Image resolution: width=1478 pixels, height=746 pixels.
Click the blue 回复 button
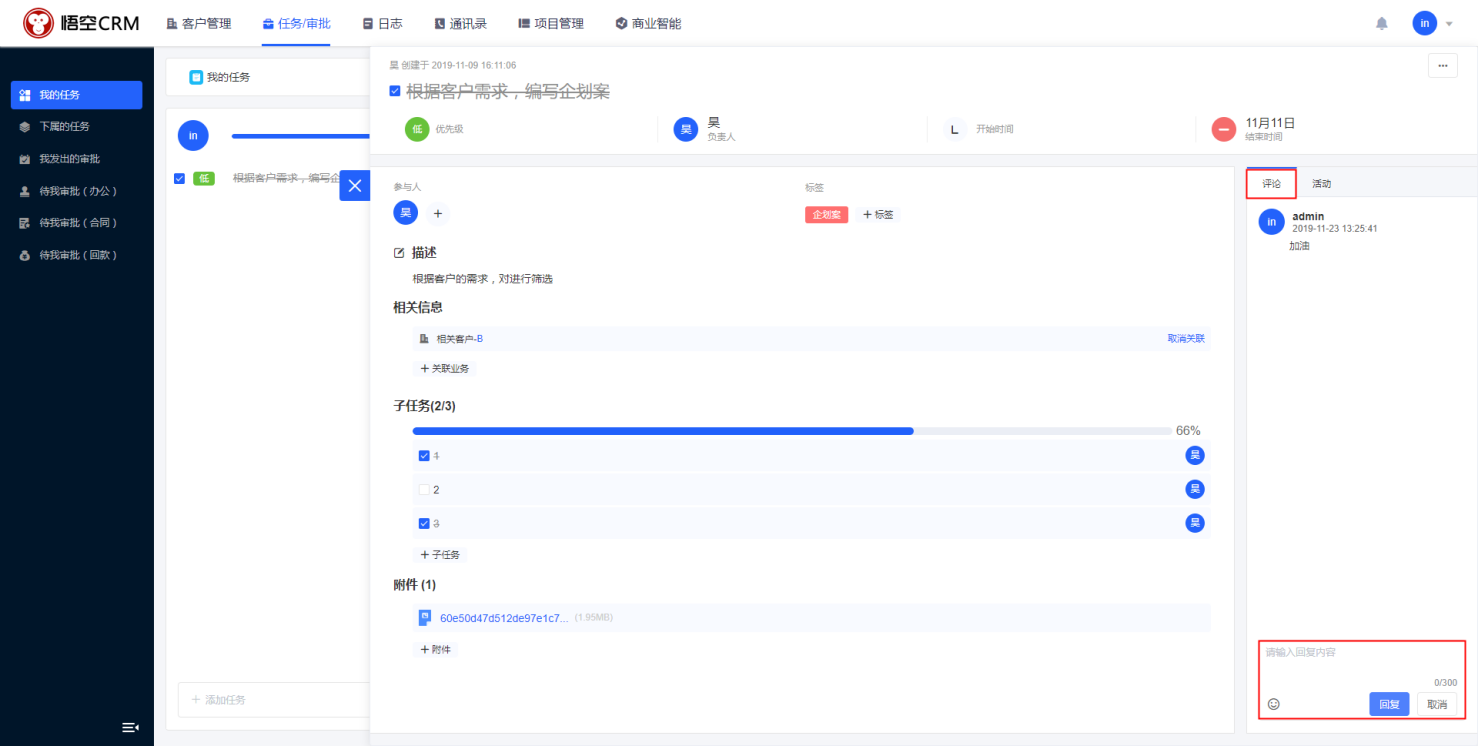(1389, 704)
